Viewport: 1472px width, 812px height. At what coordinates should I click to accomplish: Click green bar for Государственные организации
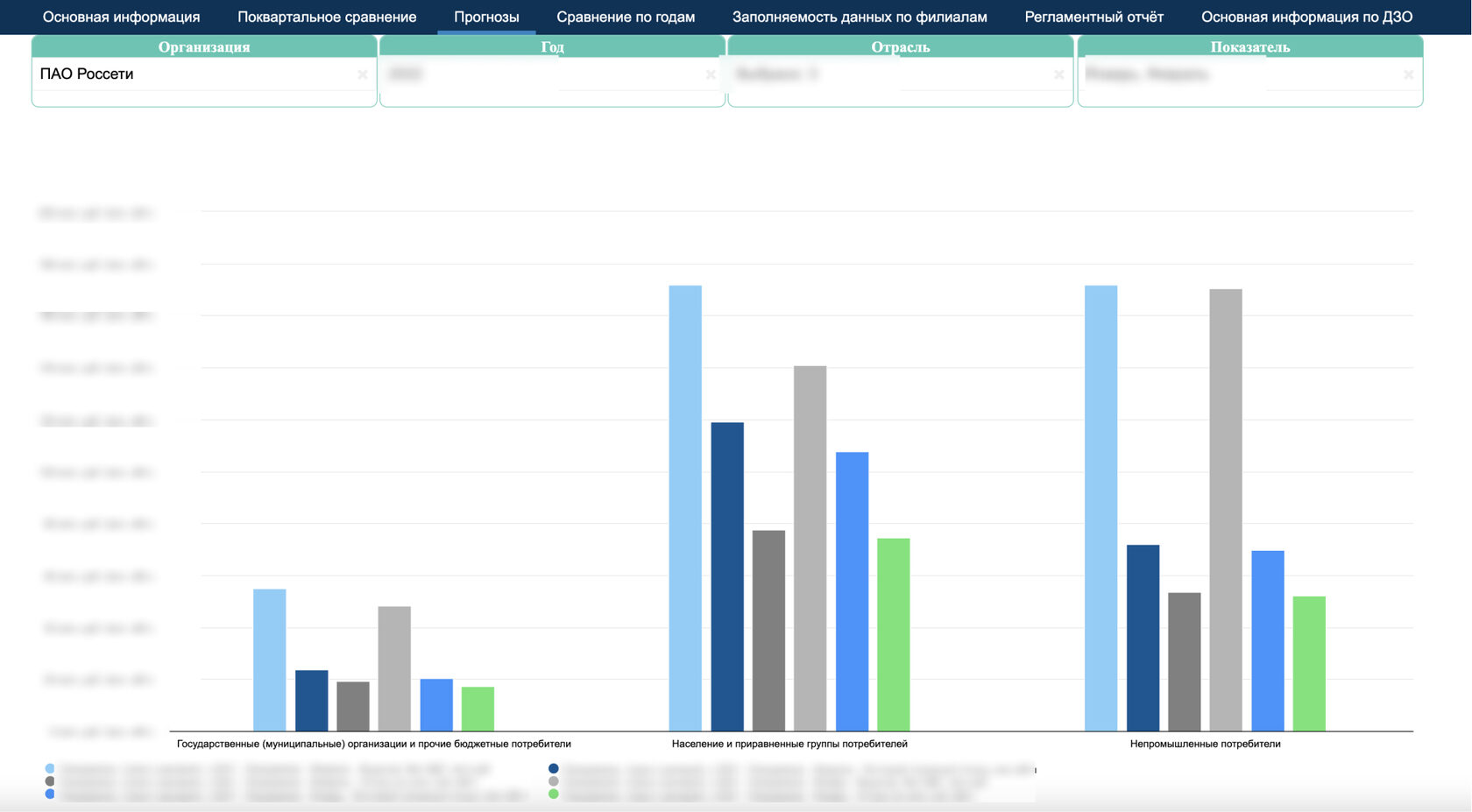click(478, 709)
